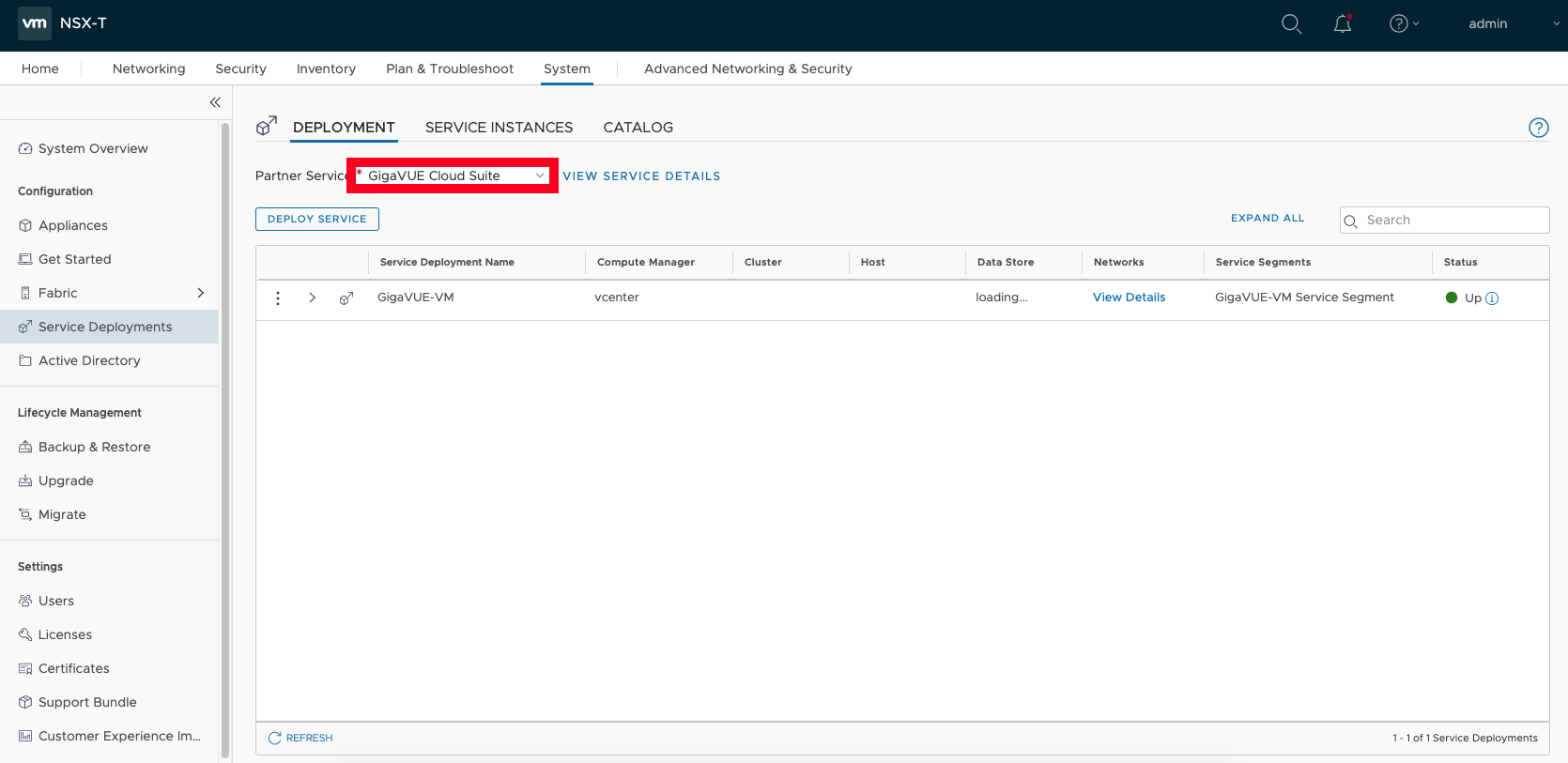Click the Search input field
The image size is (1568, 763).
pyautogui.click(x=1444, y=220)
